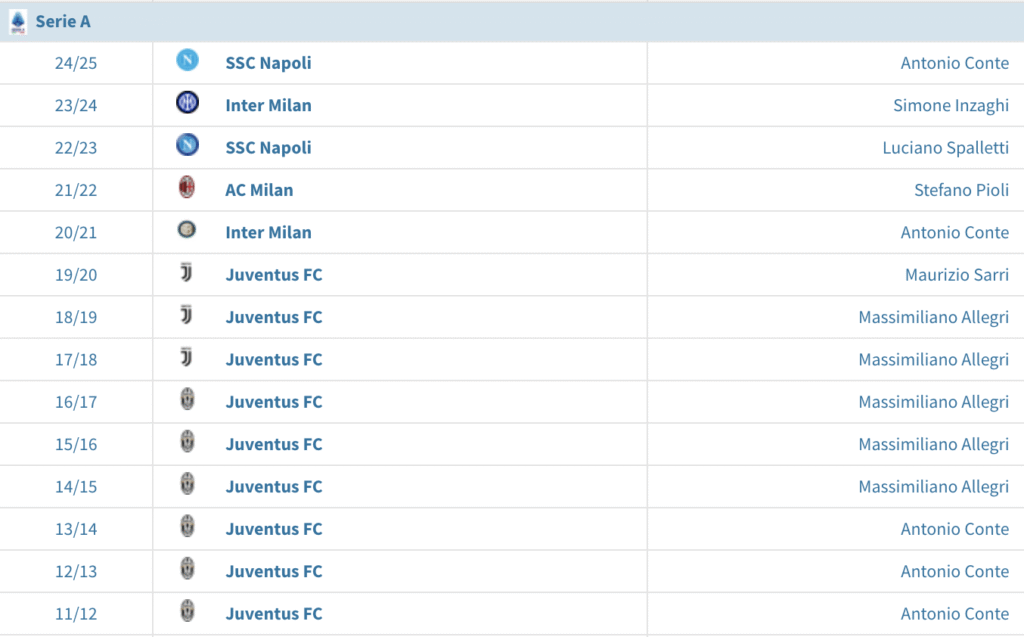Select the 18/19 season link
1024x637 pixels.
coord(76,317)
